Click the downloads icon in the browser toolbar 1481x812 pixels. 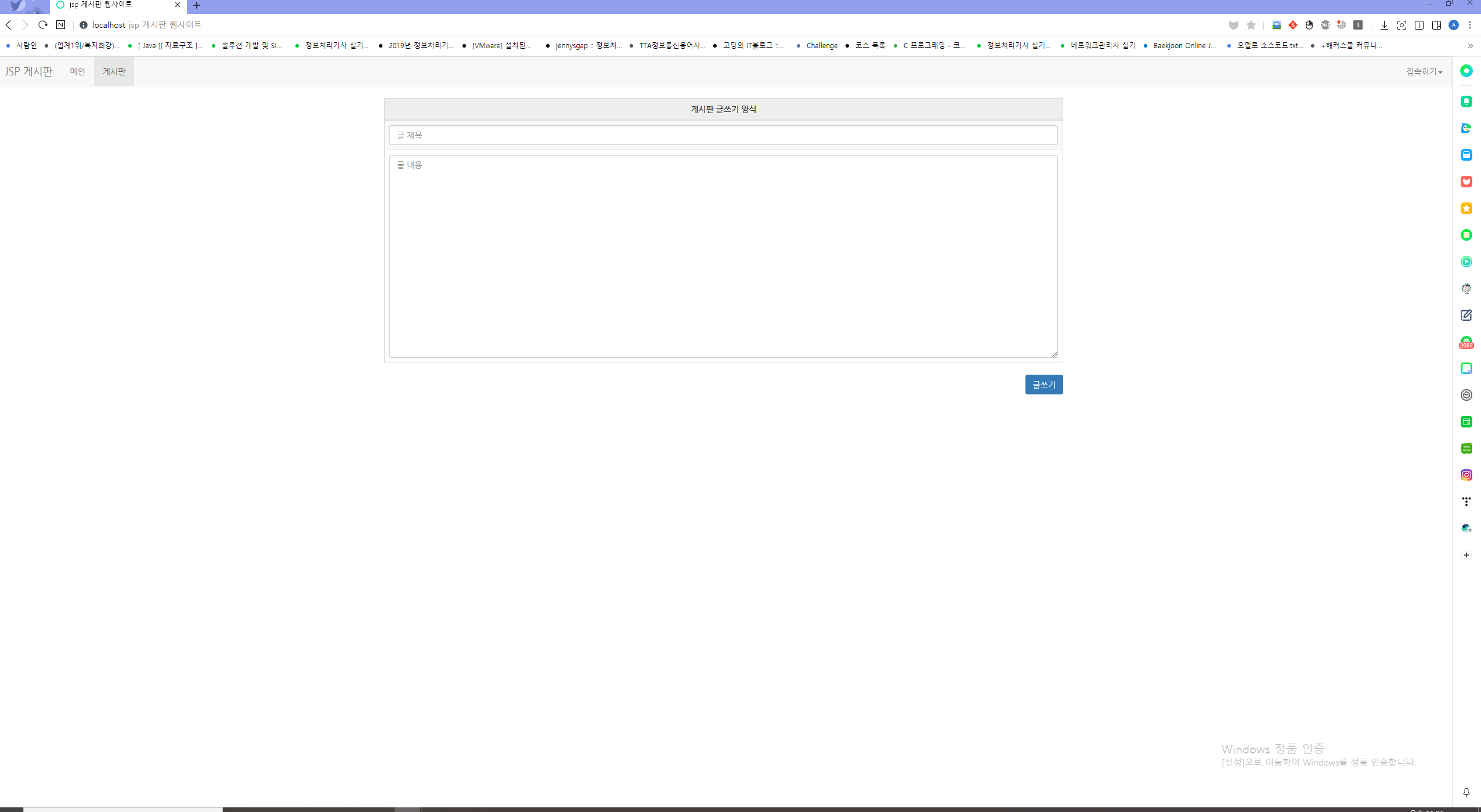(x=1384, y=25)
